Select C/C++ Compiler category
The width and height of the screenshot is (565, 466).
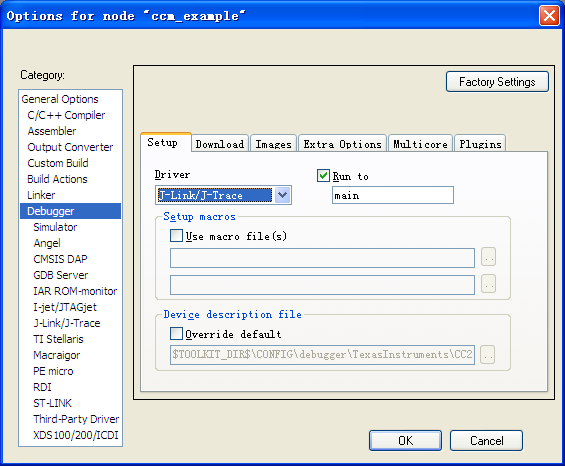point(66,115)
